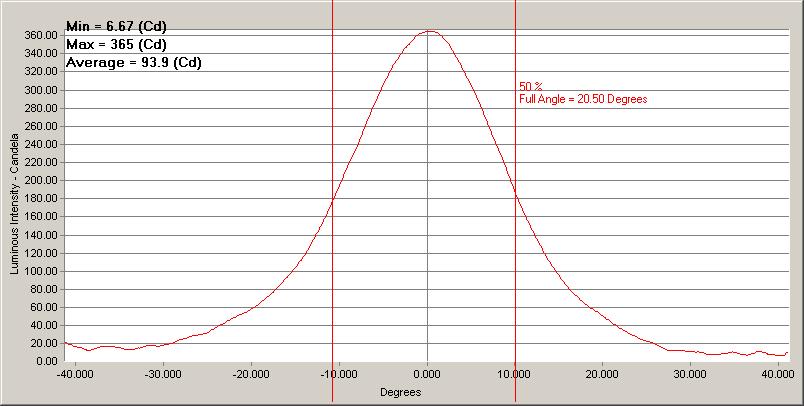Select the 20.000 x-axis tick label
The image size is (804, 406).
click(603, 374)
